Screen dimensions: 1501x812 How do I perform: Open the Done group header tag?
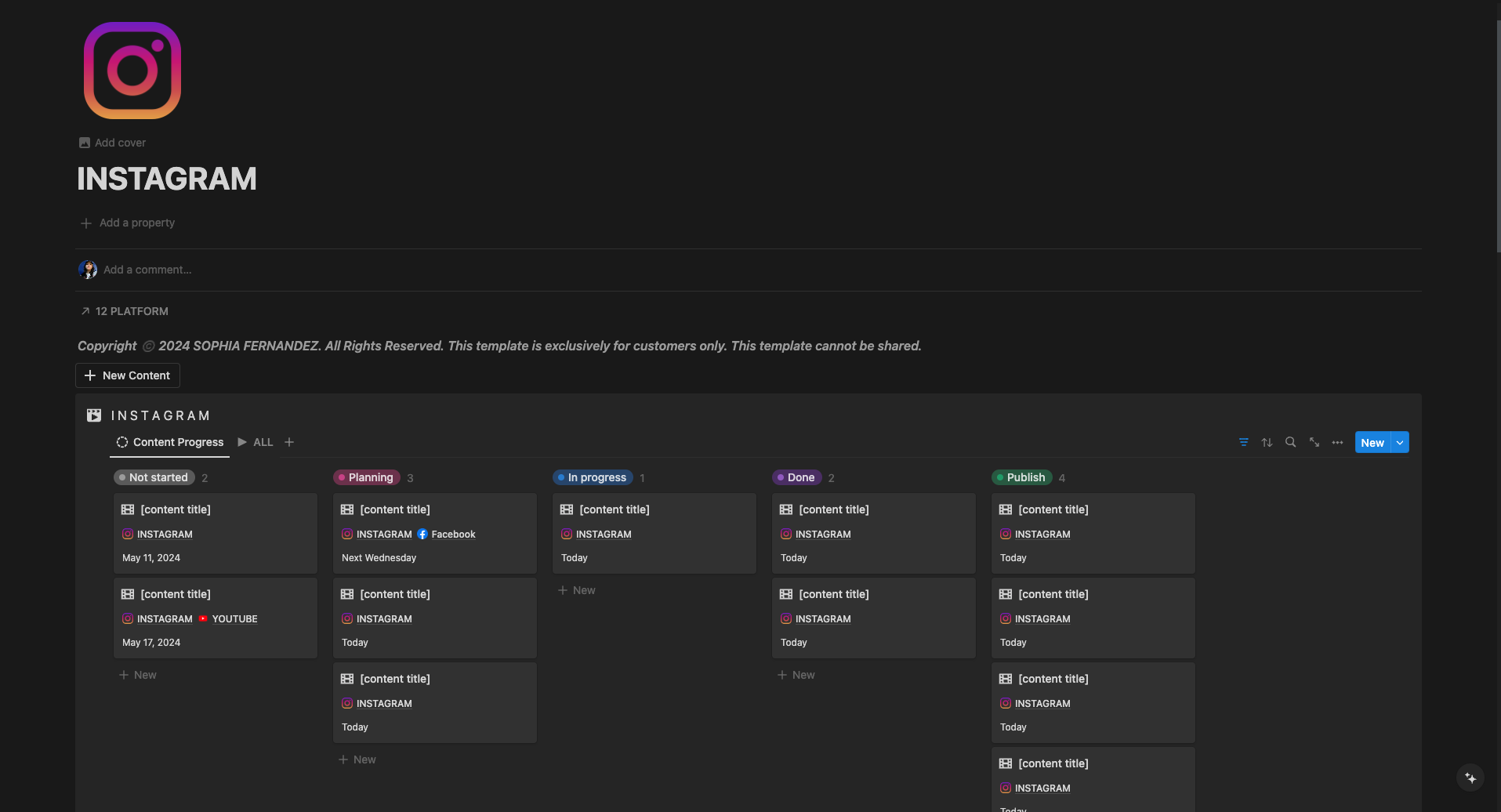[797, 477]
